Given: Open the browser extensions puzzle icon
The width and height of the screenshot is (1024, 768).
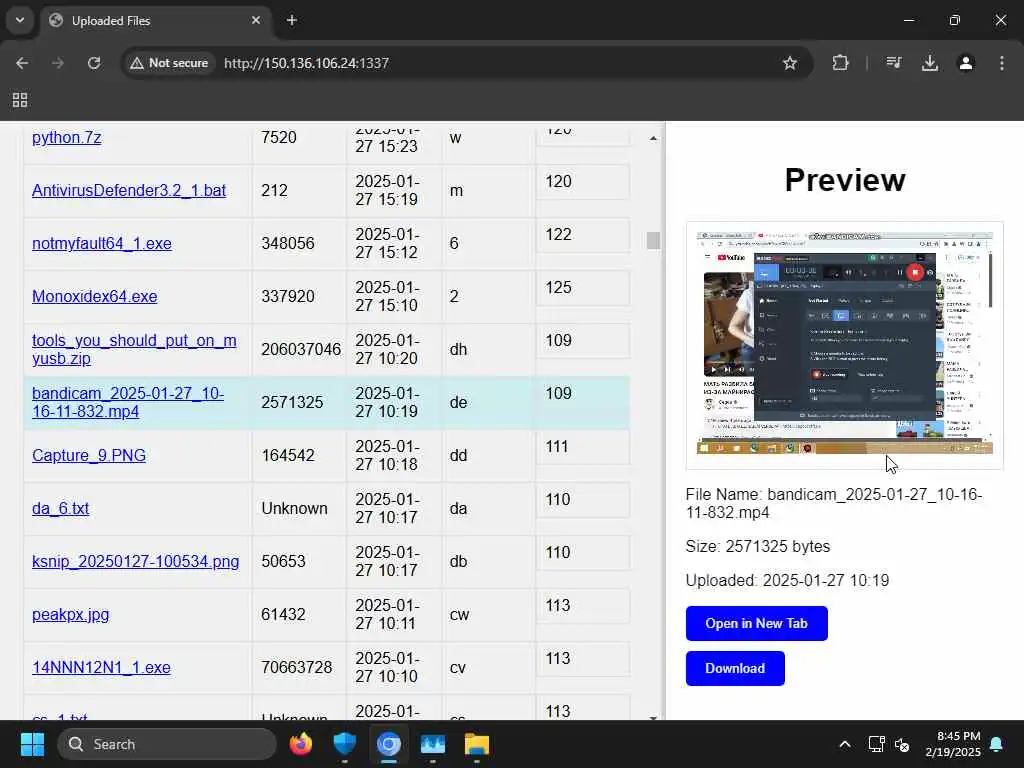Looking at the screenshot, I should [x=840, y=63].
